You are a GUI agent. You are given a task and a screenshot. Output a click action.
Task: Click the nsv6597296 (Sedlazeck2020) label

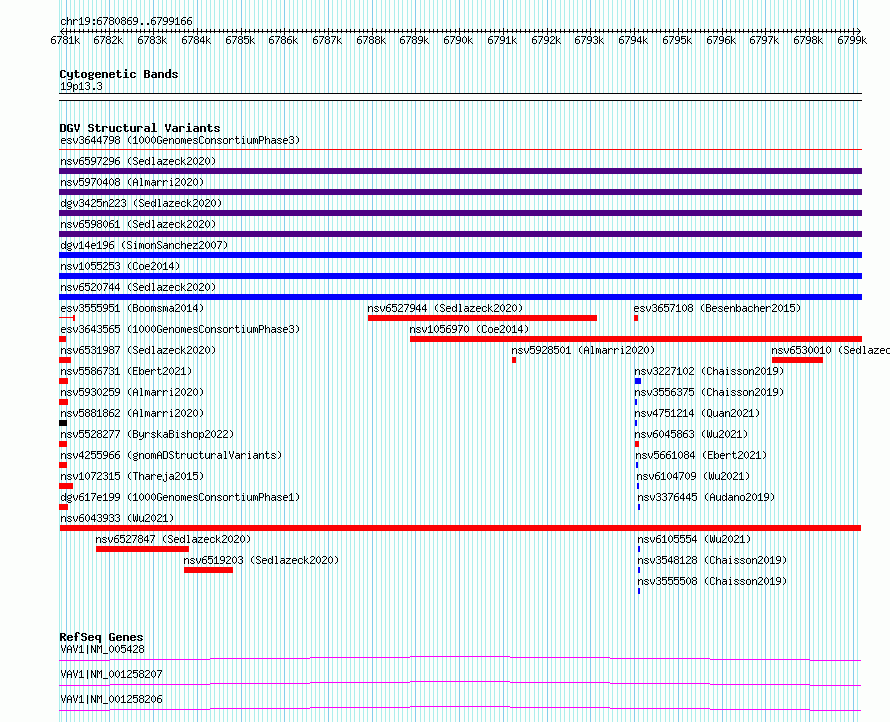click(x=138, y=161)
